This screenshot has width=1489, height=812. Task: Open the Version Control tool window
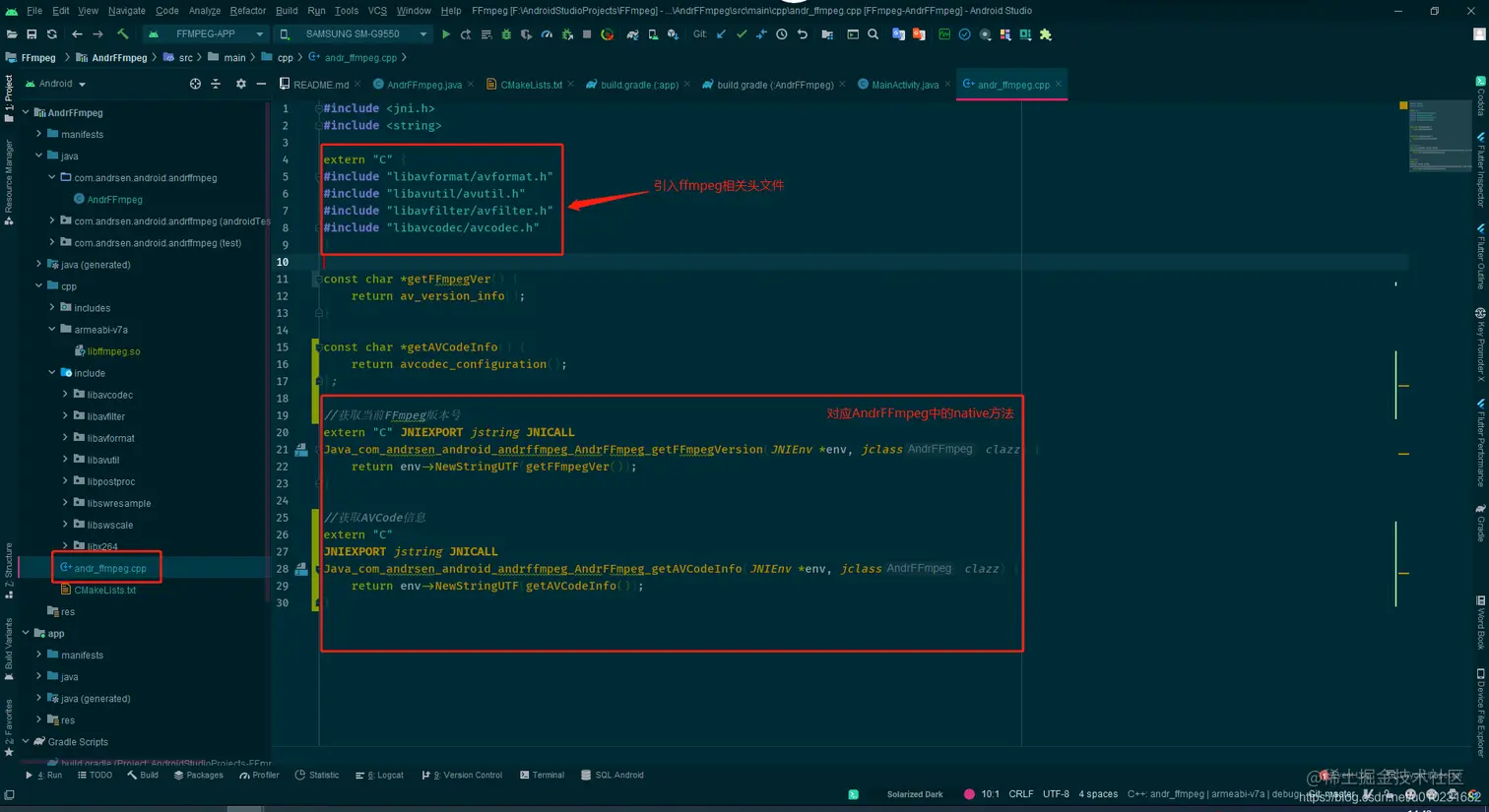click(x=462, y=776)
